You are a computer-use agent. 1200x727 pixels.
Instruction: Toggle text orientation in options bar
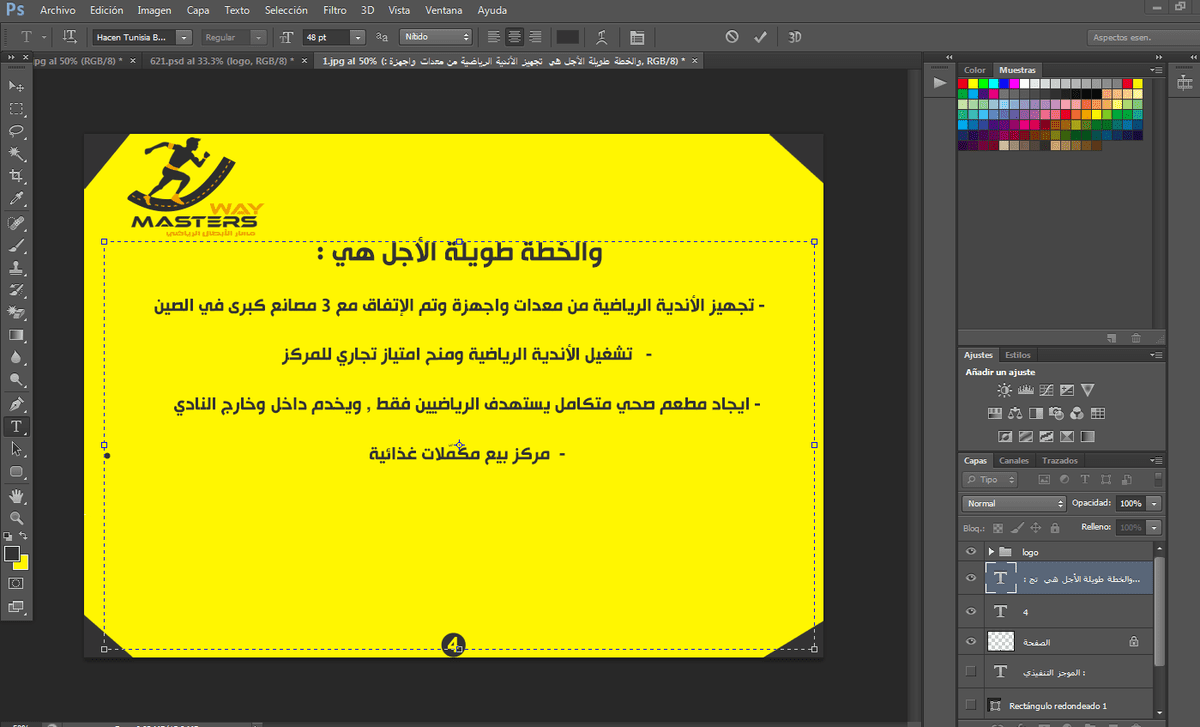pyautogui.click(x=70, y=37)
